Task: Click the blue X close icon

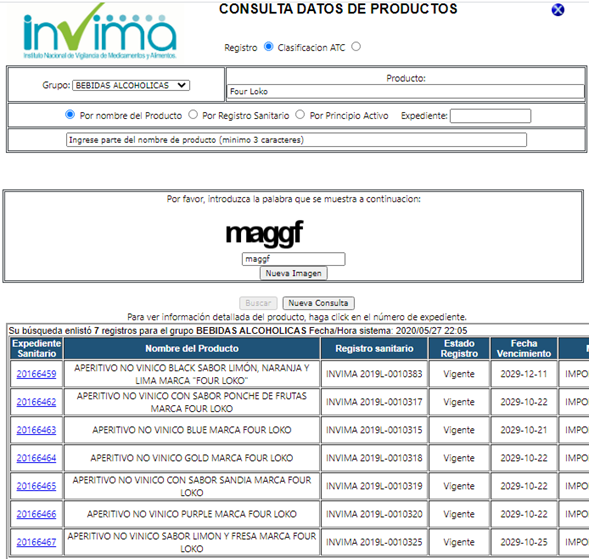Action: pos(557,10)
